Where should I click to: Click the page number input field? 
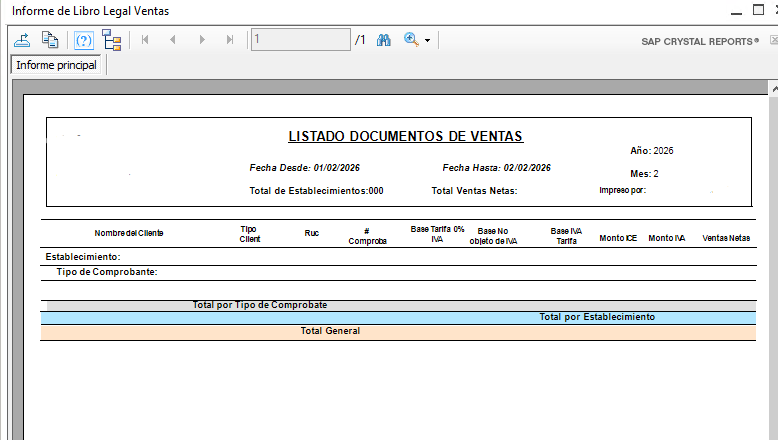[x=299, y=40]
